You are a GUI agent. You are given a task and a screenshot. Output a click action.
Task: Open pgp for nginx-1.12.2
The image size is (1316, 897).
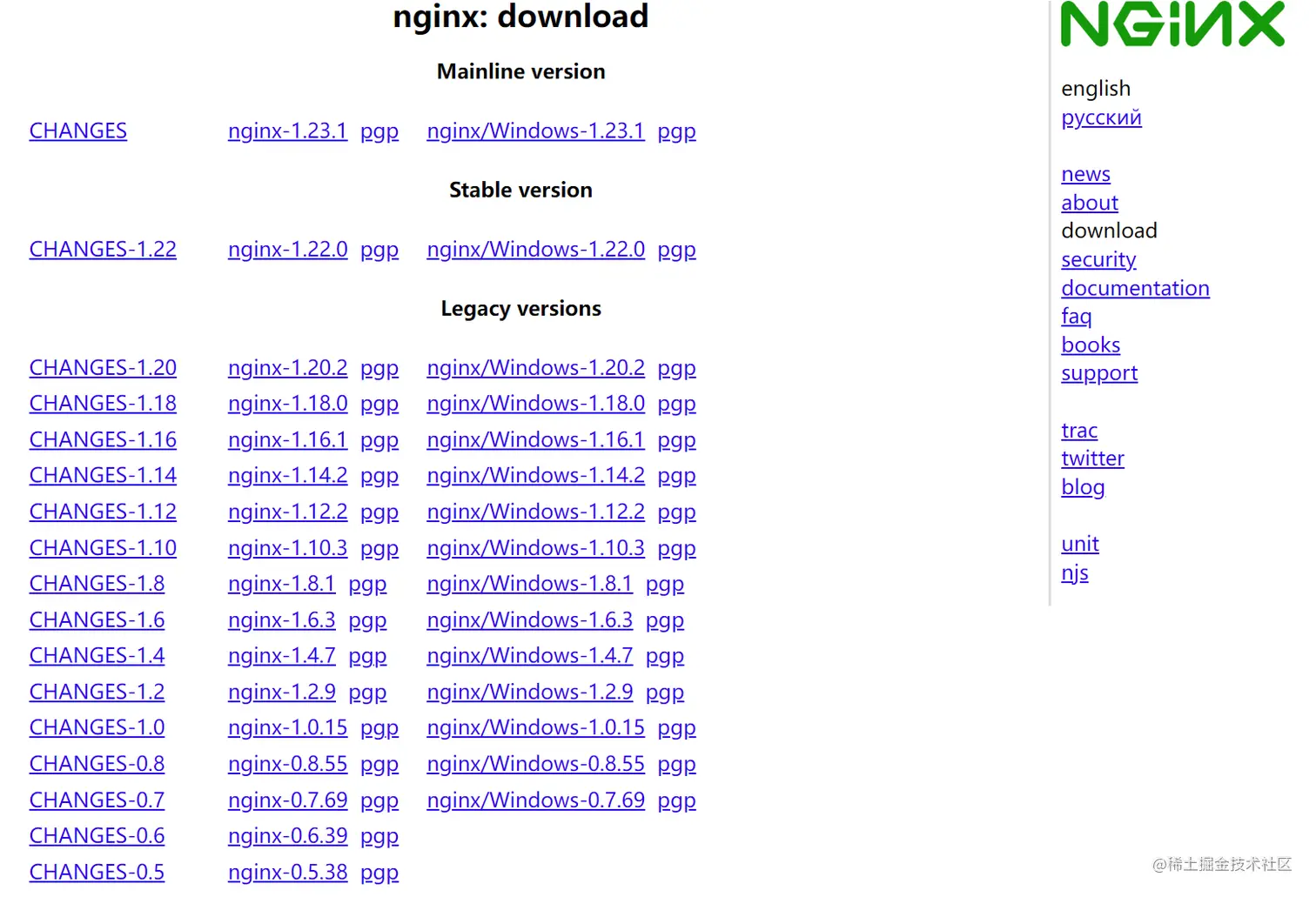pos(379,512)
